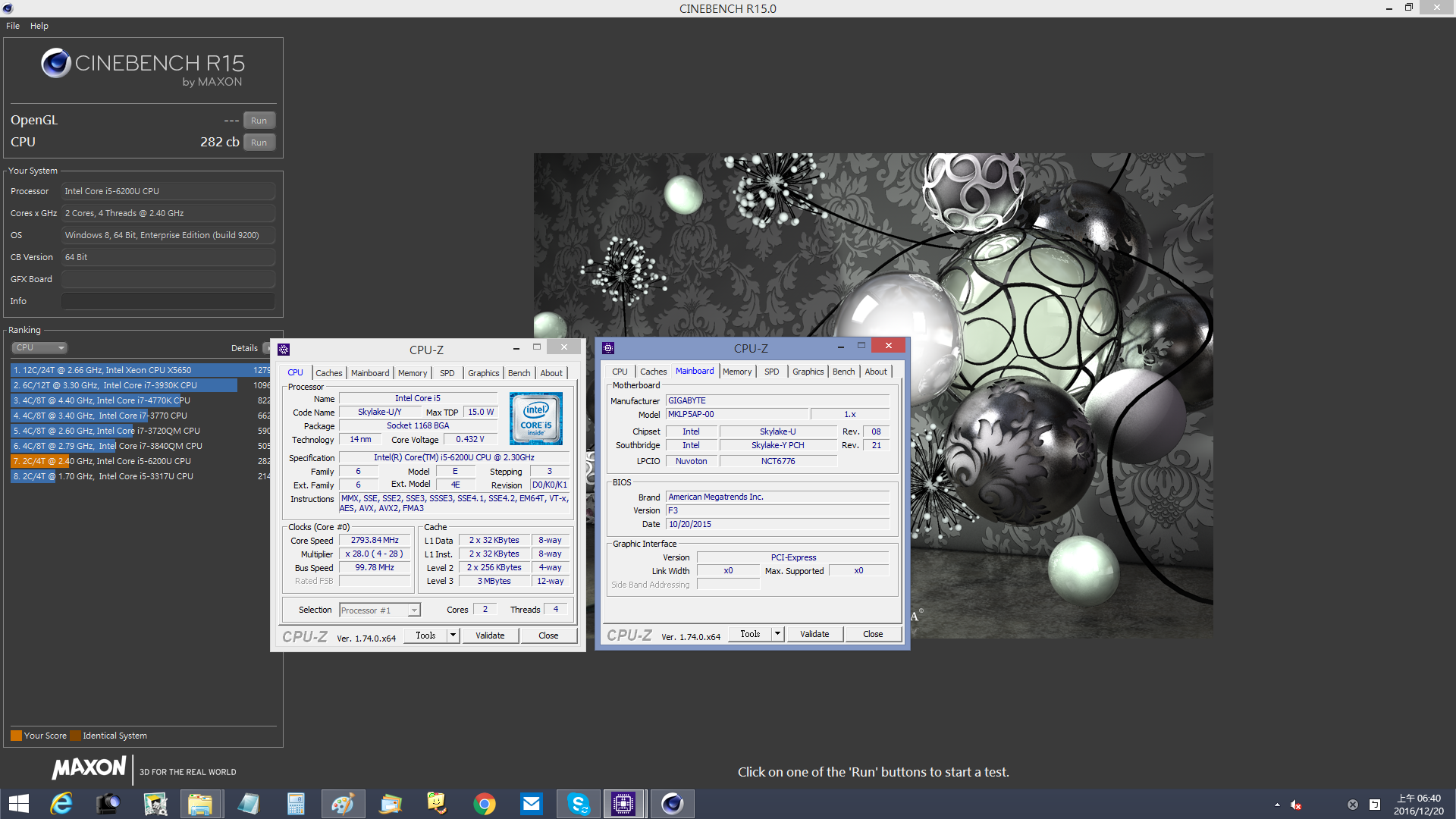Image resolution: width=1456 pixels, height=819 pixels.
Task: Click the Mainboard CPU-Z window title icon
Action: click(x=608, y=348)
